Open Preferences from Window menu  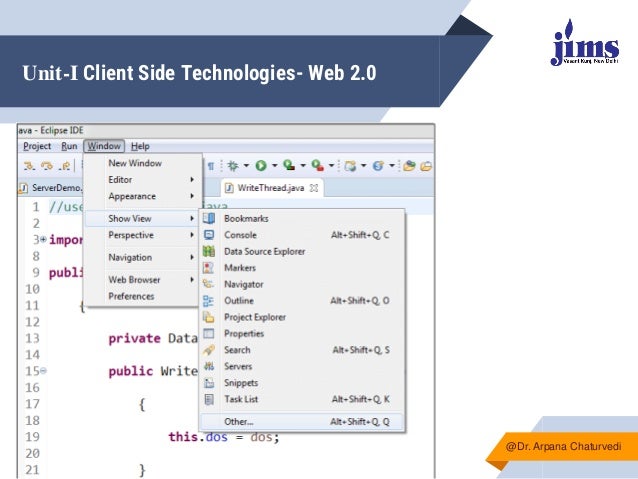(143, 296)
